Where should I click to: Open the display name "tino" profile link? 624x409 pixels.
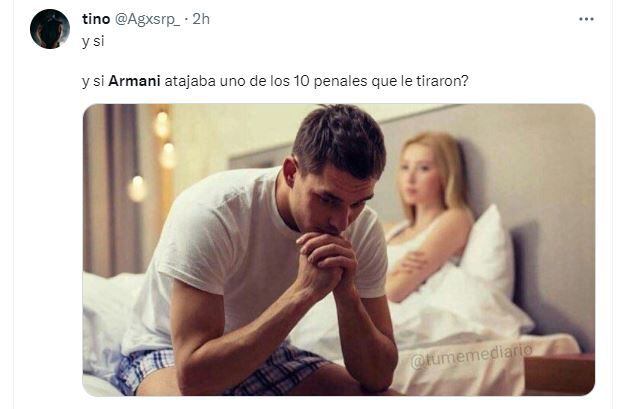[x=96, y=19]
